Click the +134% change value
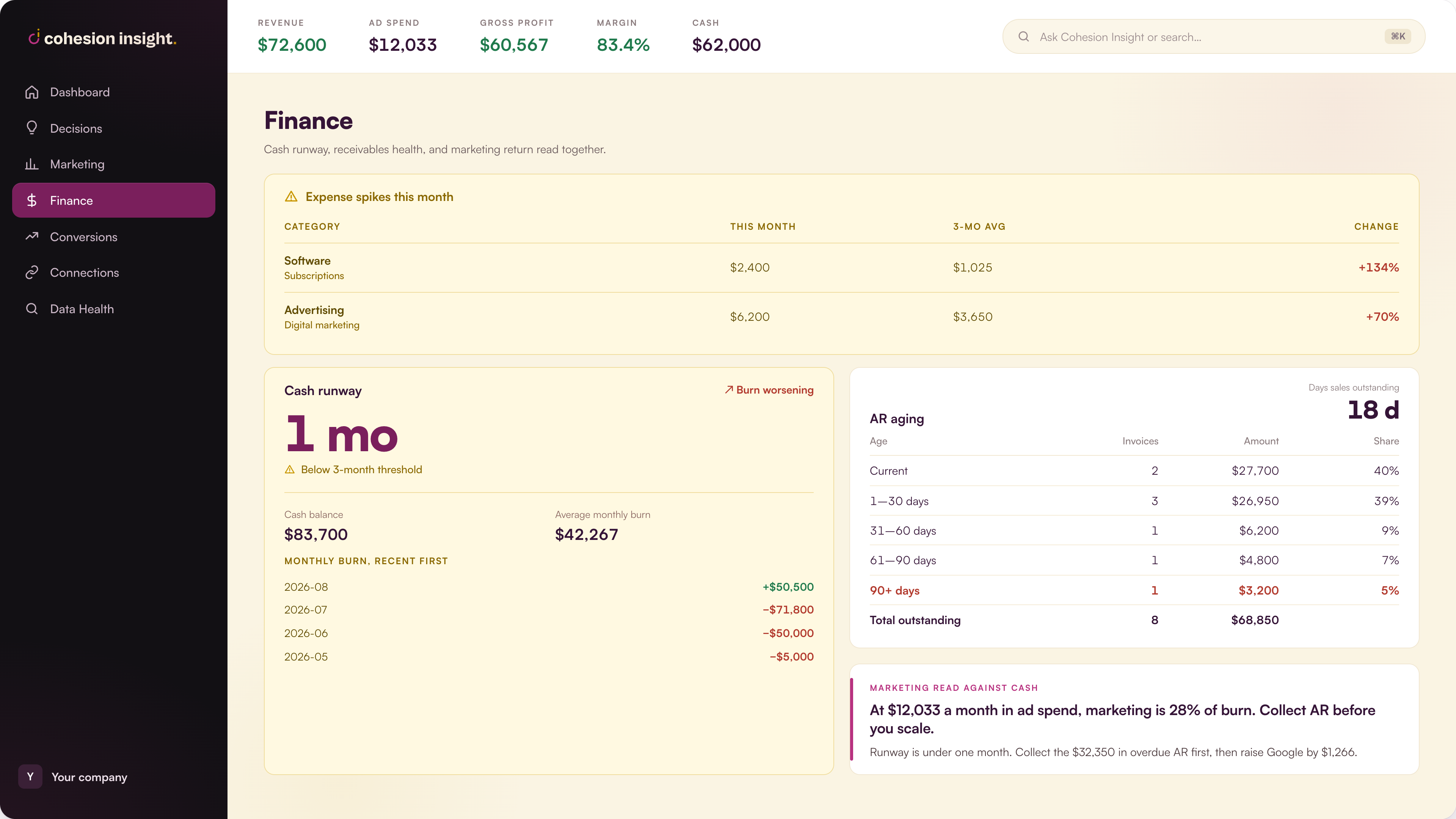This screenshot has width=1456, height=819. [1379, 267]
